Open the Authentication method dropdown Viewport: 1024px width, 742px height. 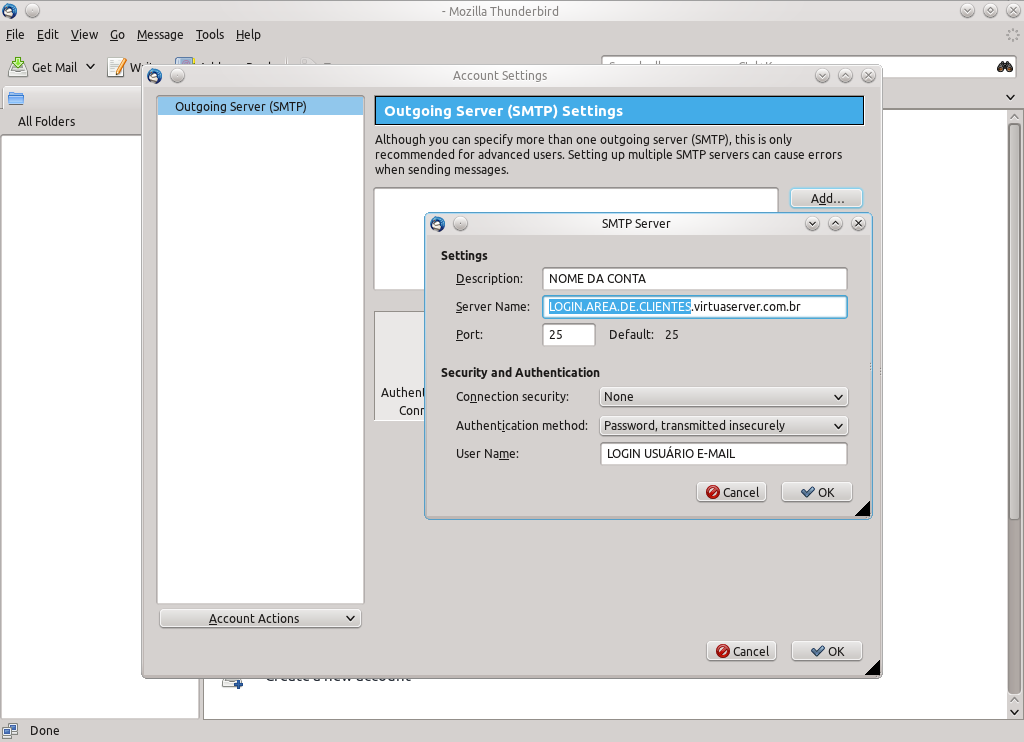(724, 426)
